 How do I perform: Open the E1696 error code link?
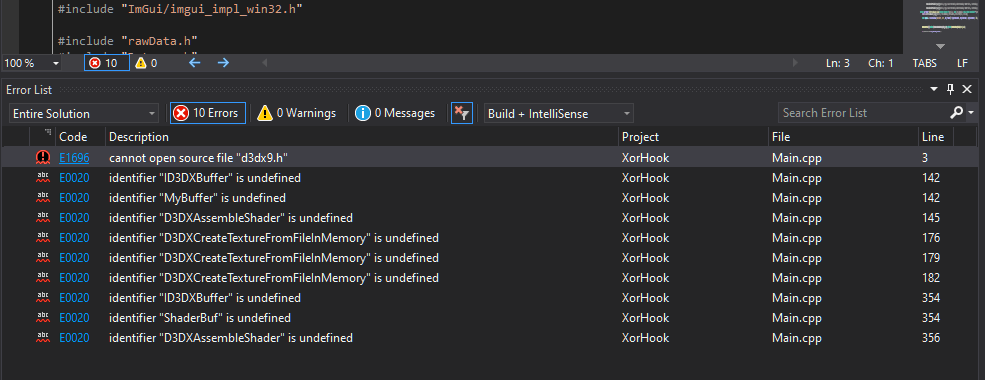pyautogui.click(x=74, y=158)
